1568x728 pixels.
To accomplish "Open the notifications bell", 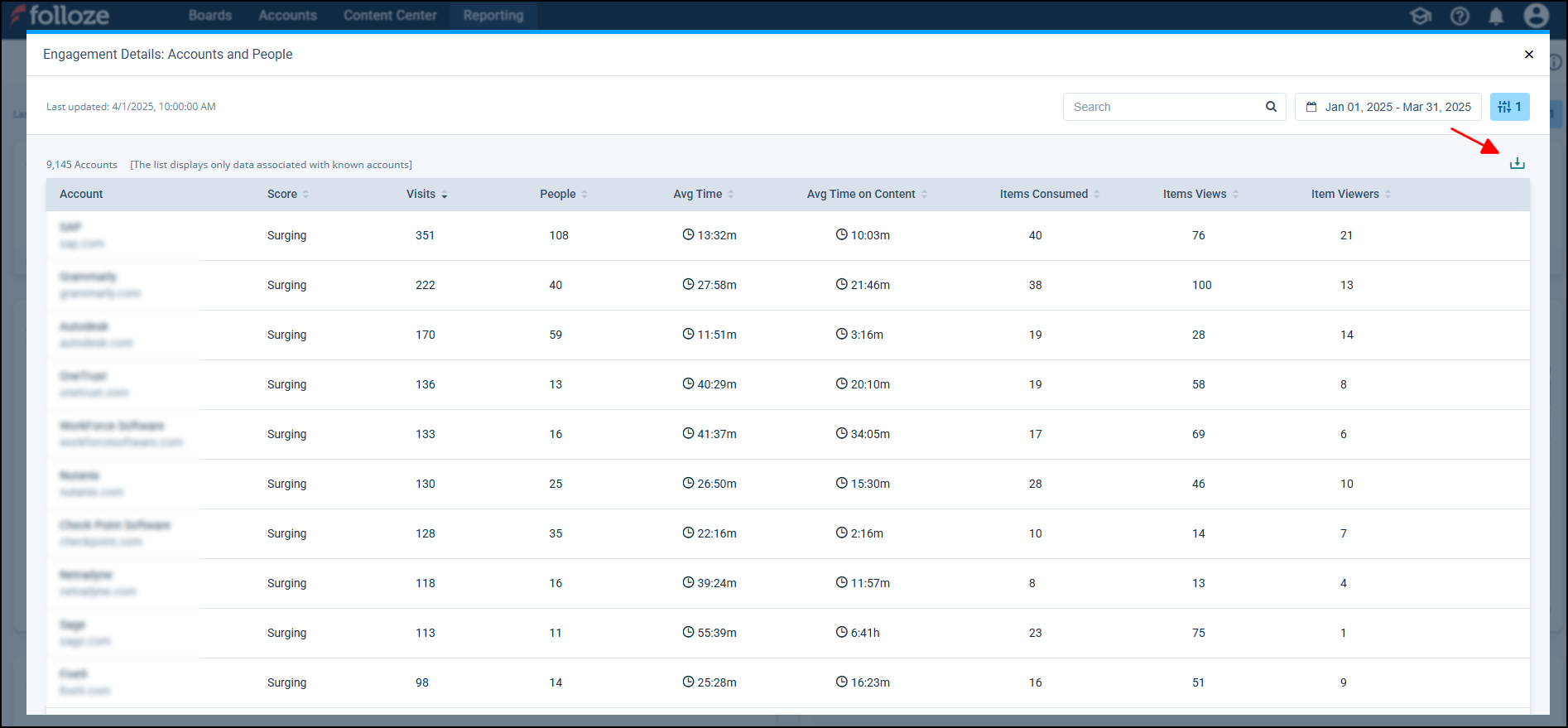I will click(1496, 16).
